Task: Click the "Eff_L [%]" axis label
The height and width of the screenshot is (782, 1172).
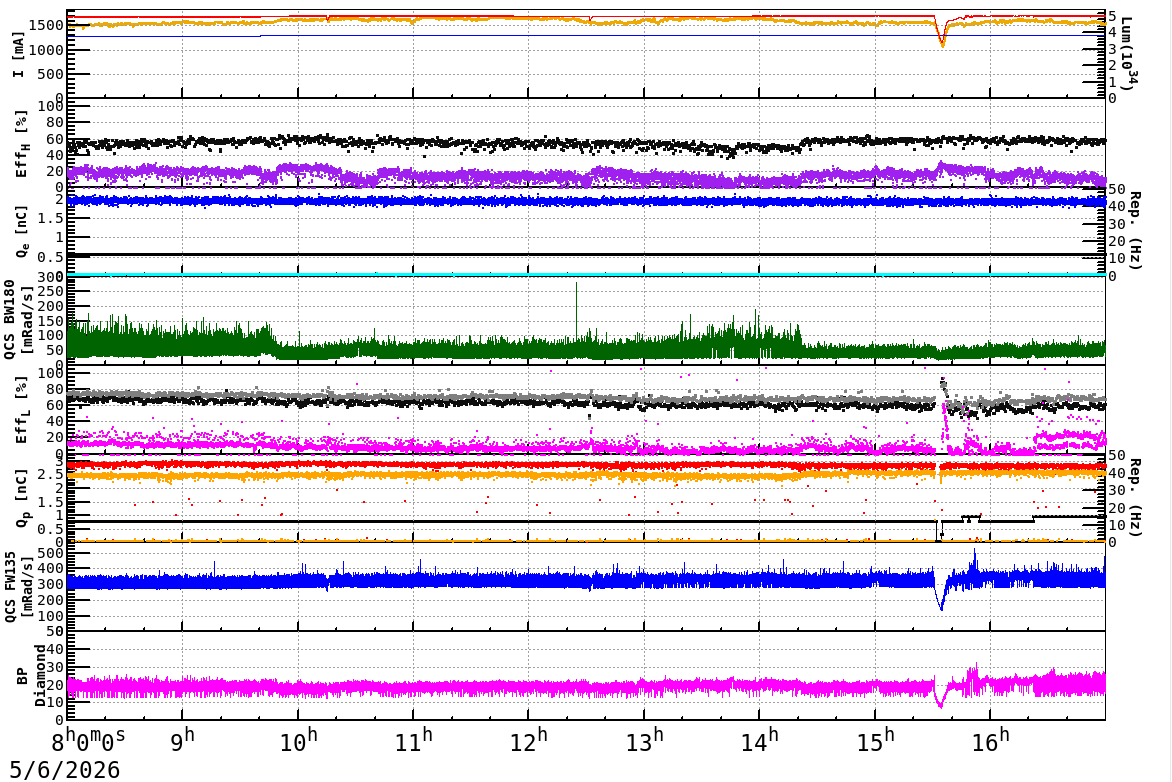Action: tap(22, 410)
